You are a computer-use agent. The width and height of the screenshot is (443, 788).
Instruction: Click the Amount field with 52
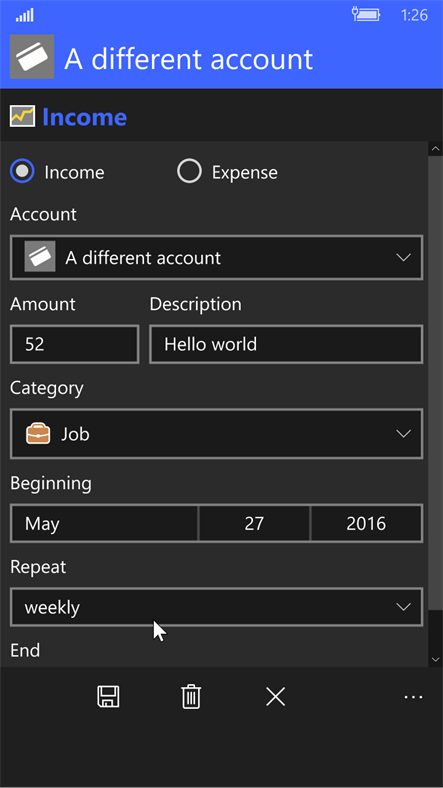74,344
